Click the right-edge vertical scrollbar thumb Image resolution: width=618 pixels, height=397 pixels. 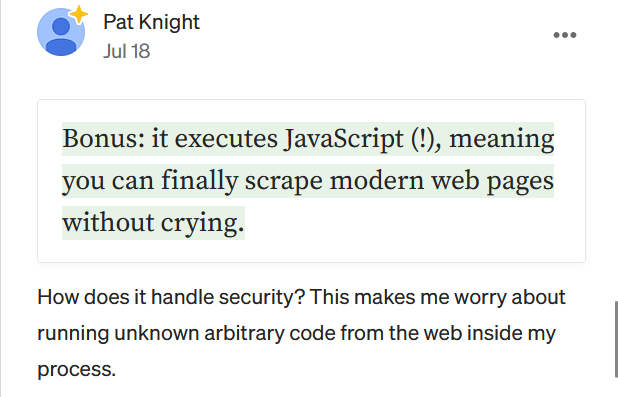pos(615,339)
